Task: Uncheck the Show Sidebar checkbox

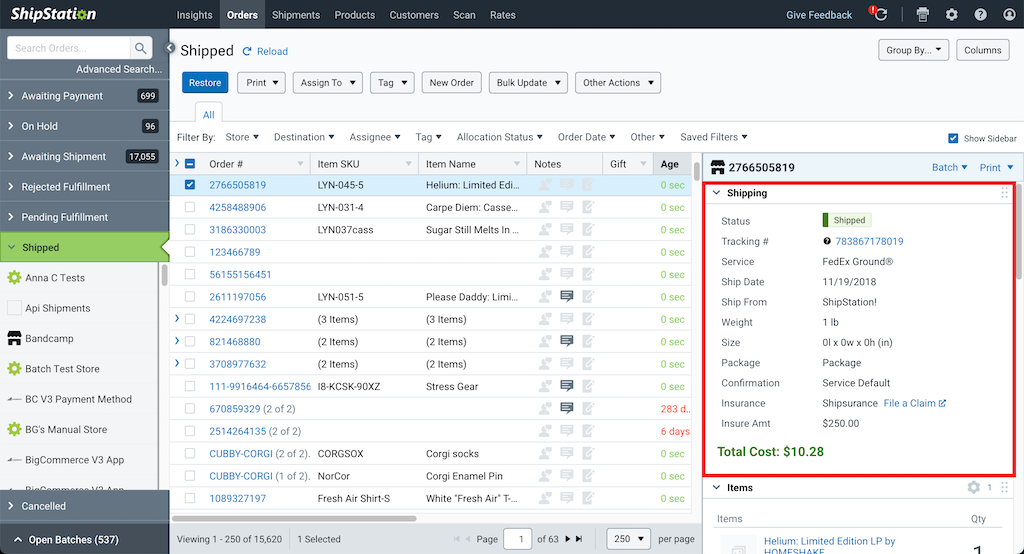Action: pyautogui.click(x=953, y=138)
